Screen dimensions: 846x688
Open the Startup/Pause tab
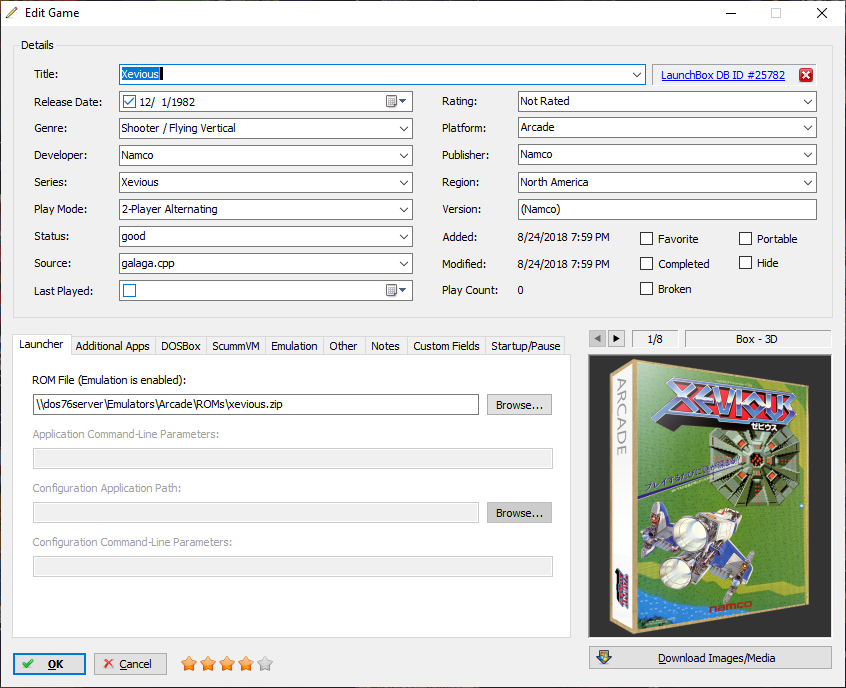pos(526,346)
